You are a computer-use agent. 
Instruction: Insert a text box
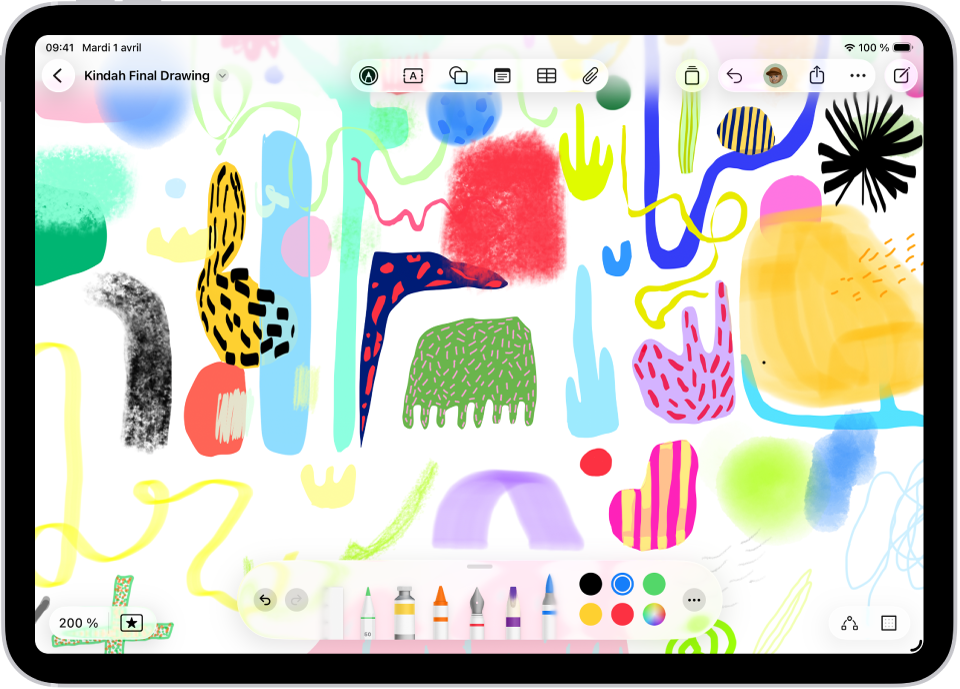tap(412, 75)
